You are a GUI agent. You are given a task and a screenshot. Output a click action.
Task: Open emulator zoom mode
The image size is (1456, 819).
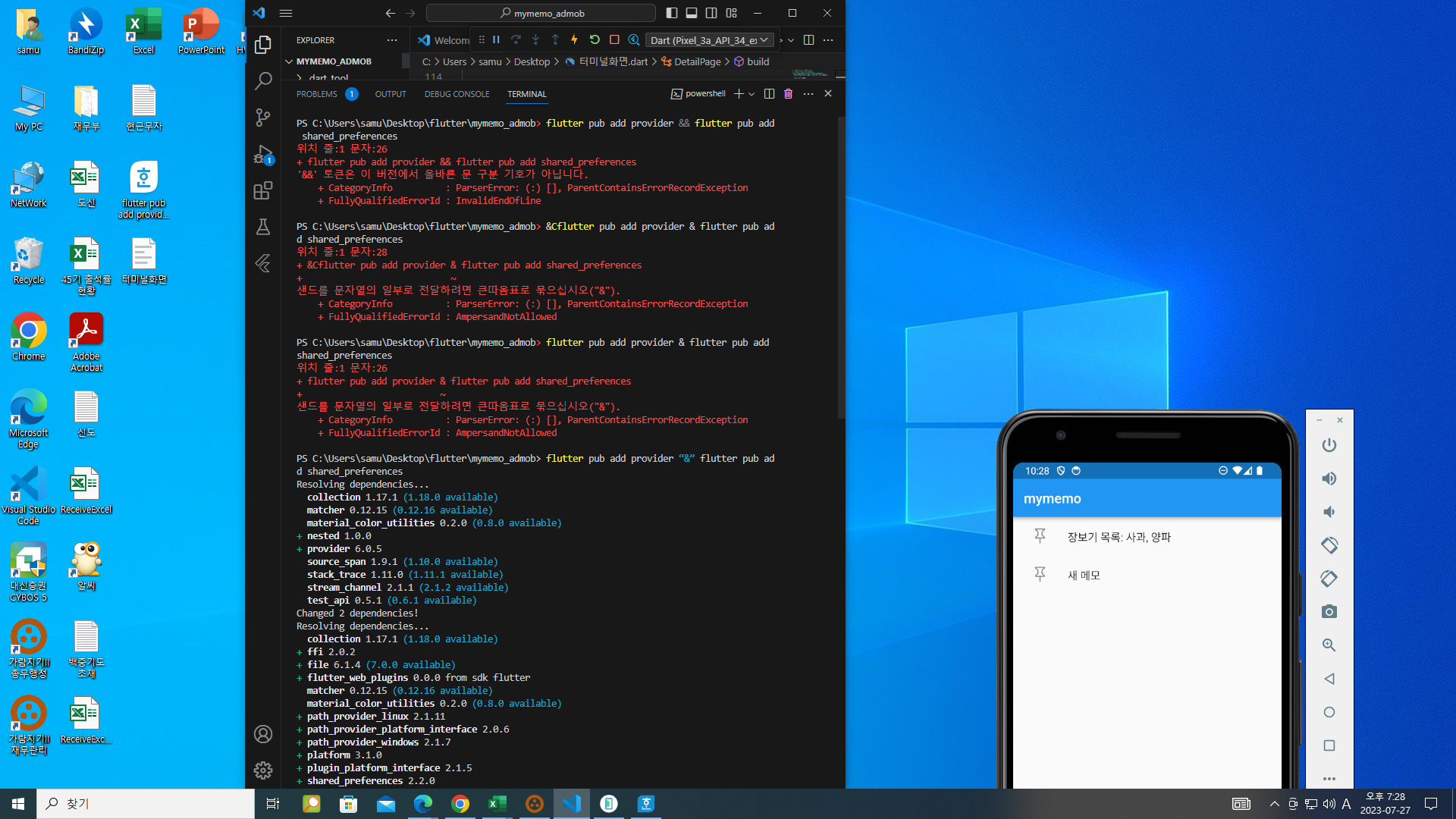click(x=1329, y=645)
